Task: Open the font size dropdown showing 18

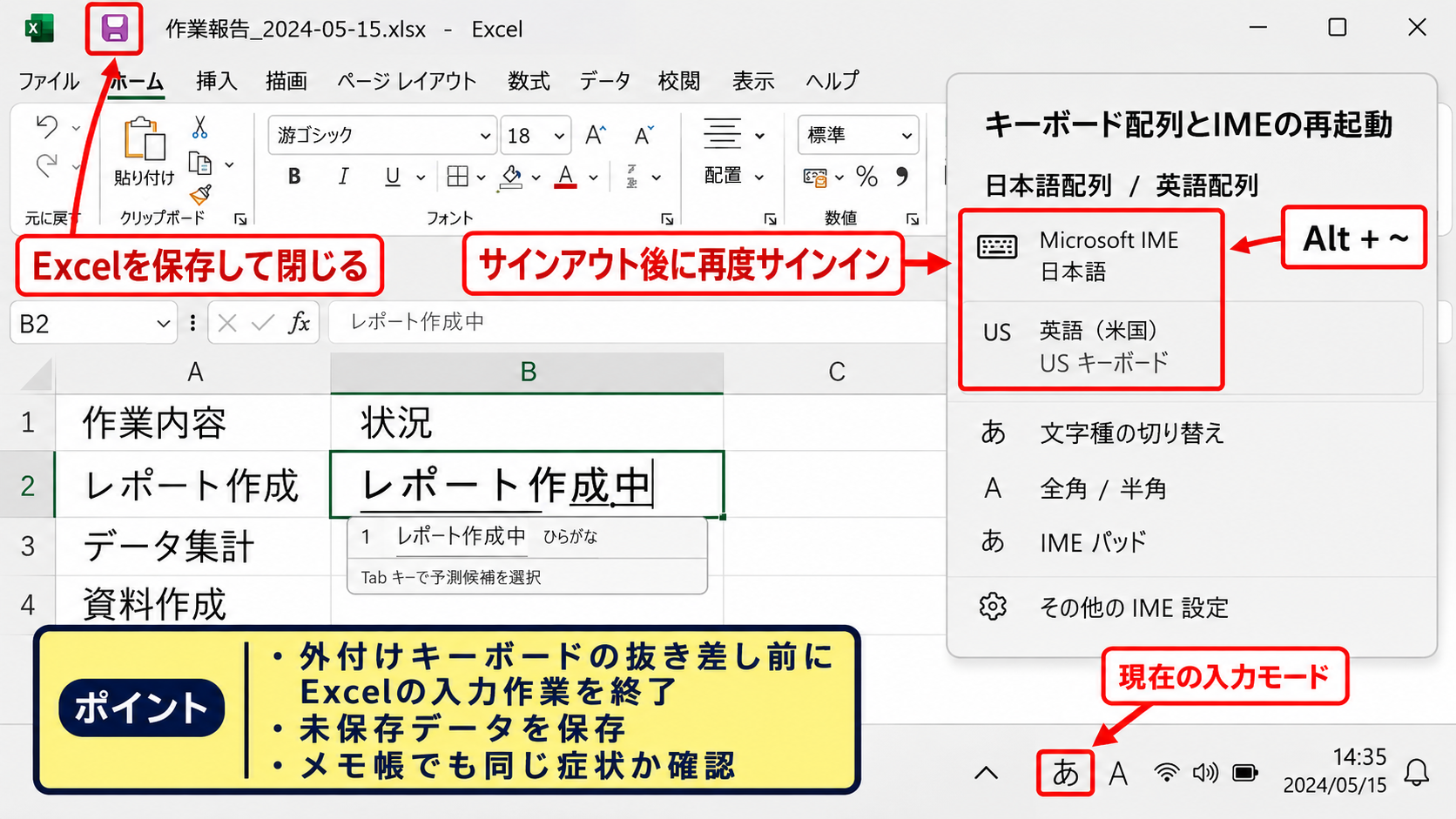Action: coord(559,136)
